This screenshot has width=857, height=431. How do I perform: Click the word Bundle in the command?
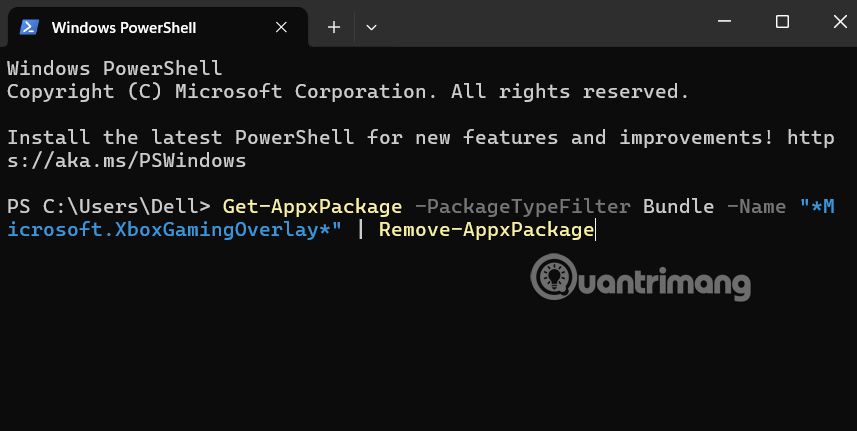679,206
